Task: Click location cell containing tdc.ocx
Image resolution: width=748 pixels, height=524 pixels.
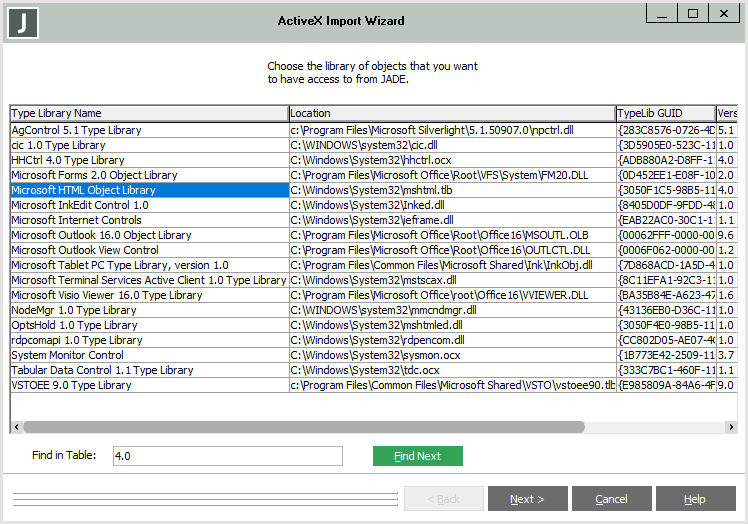Action: pos(452,370)
